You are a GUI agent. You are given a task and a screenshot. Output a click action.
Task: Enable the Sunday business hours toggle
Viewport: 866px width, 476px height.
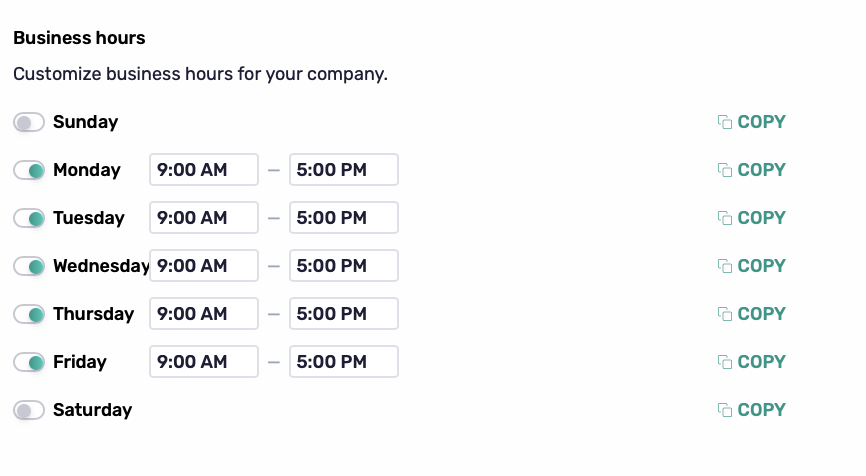coord(29,123)
